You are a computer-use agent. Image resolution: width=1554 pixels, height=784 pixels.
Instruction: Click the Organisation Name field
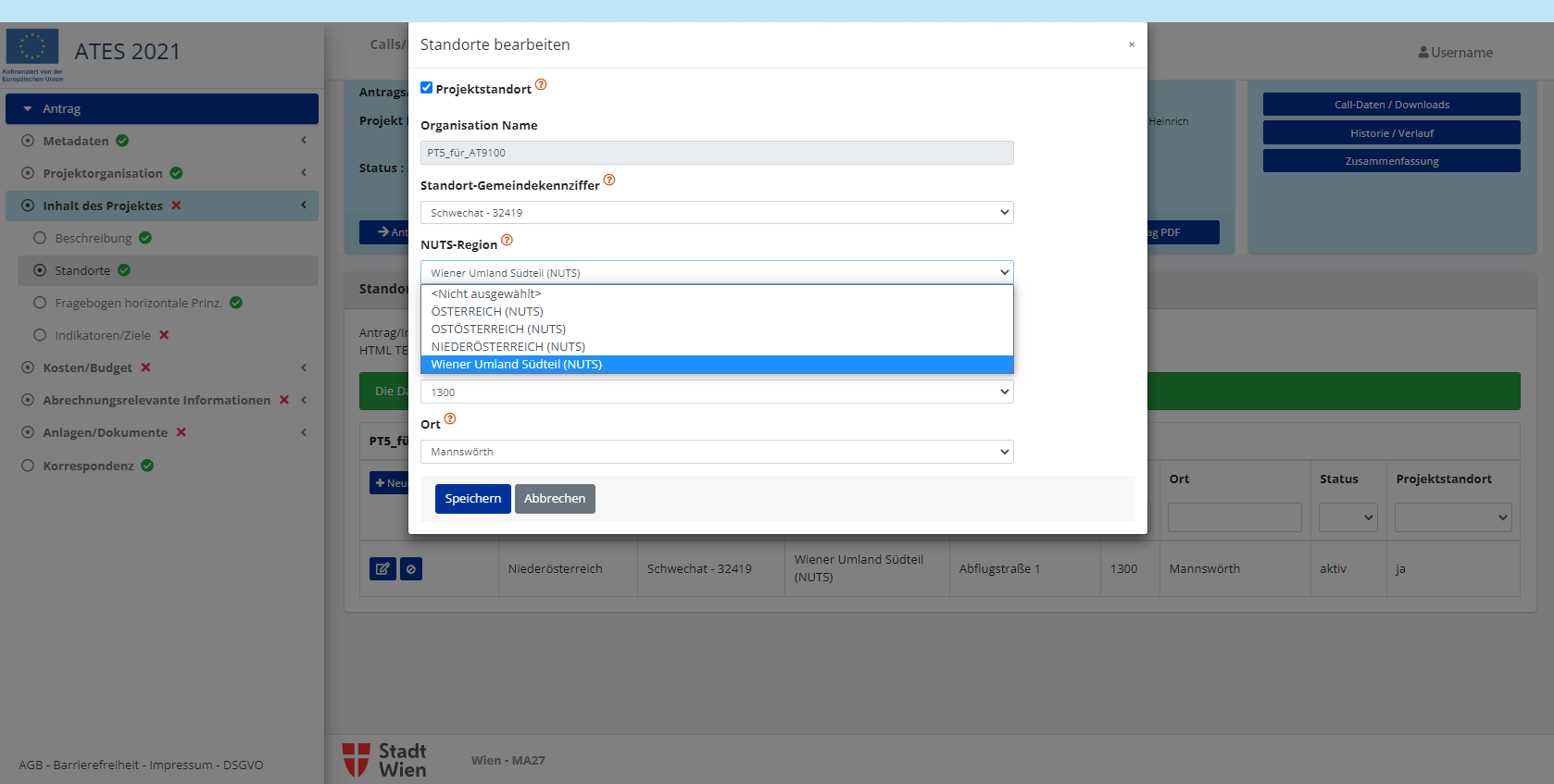click(716, 153)
